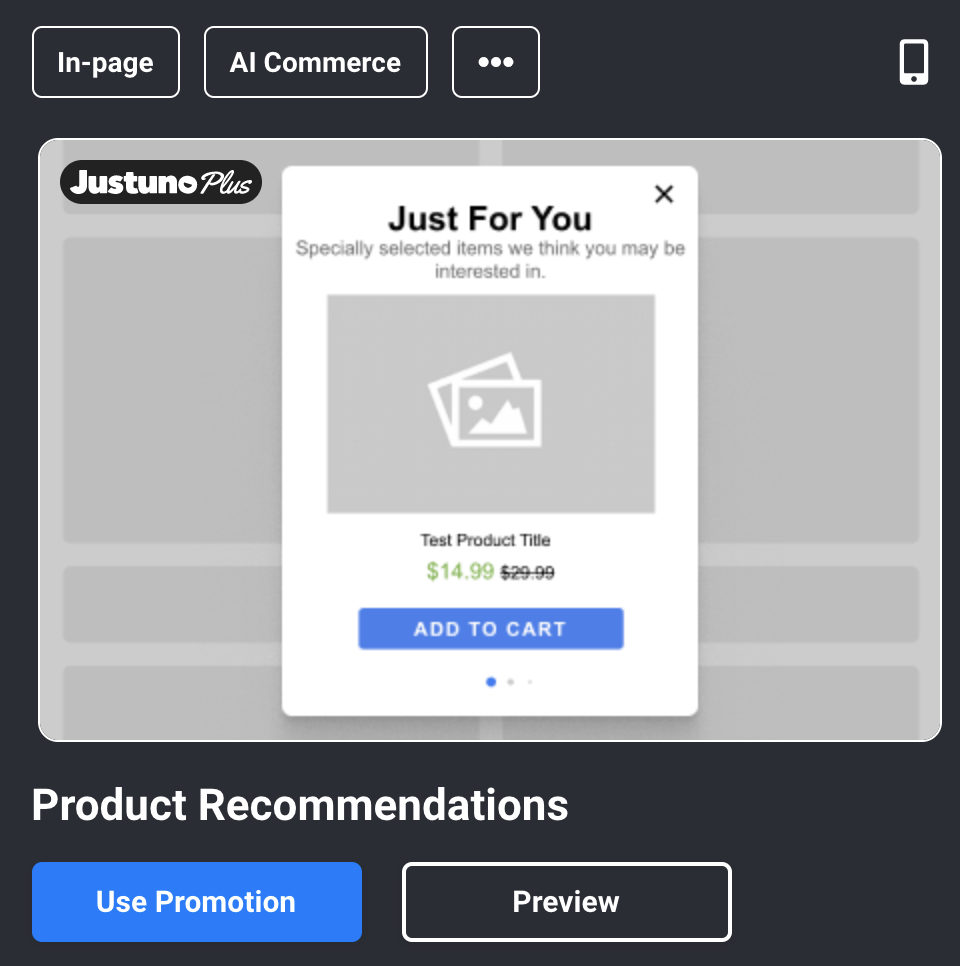Open the ellipsis more-options menu
This screenshot has height=966, width=960.
[x=495, y=62]
